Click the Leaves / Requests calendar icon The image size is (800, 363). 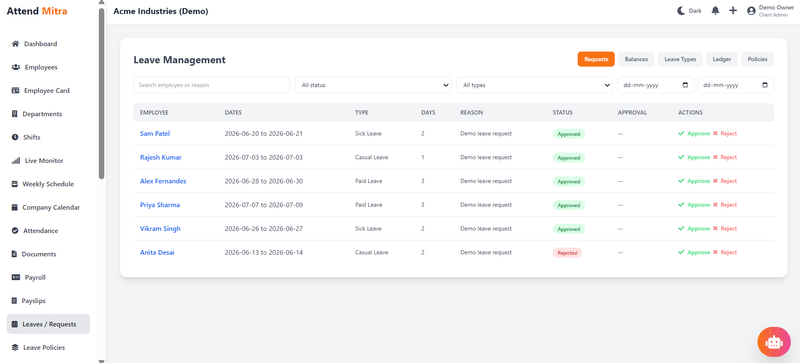click(14, 324)
